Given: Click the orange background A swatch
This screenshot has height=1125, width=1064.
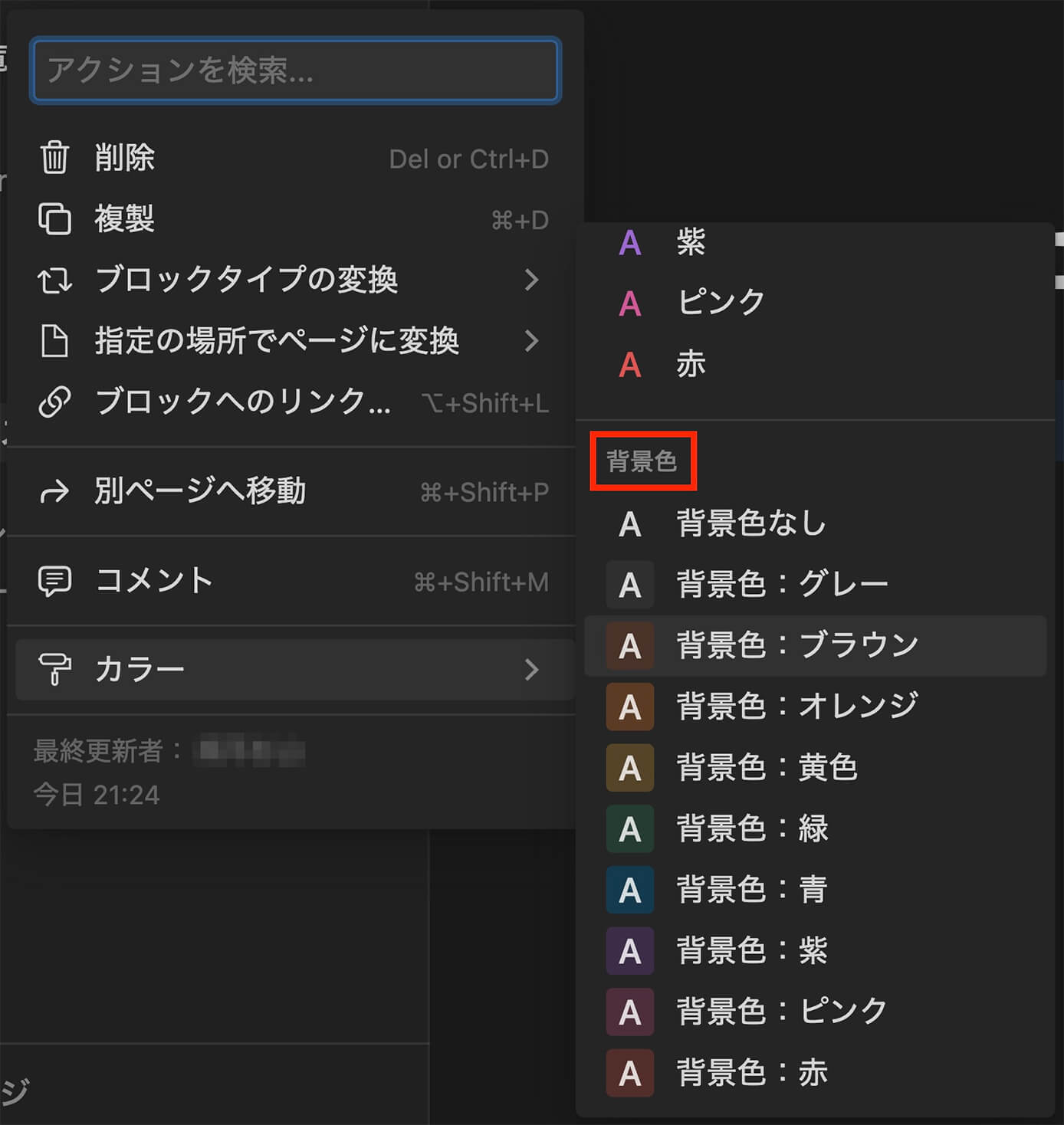Looking at the screenshot, I should 630,707.
